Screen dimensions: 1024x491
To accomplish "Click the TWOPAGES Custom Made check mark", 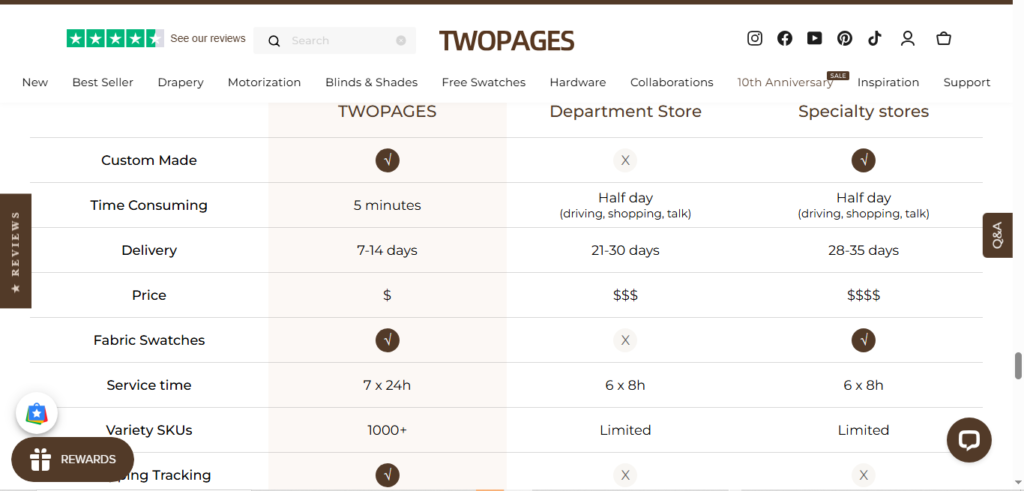I will click(x=387, y=160).
